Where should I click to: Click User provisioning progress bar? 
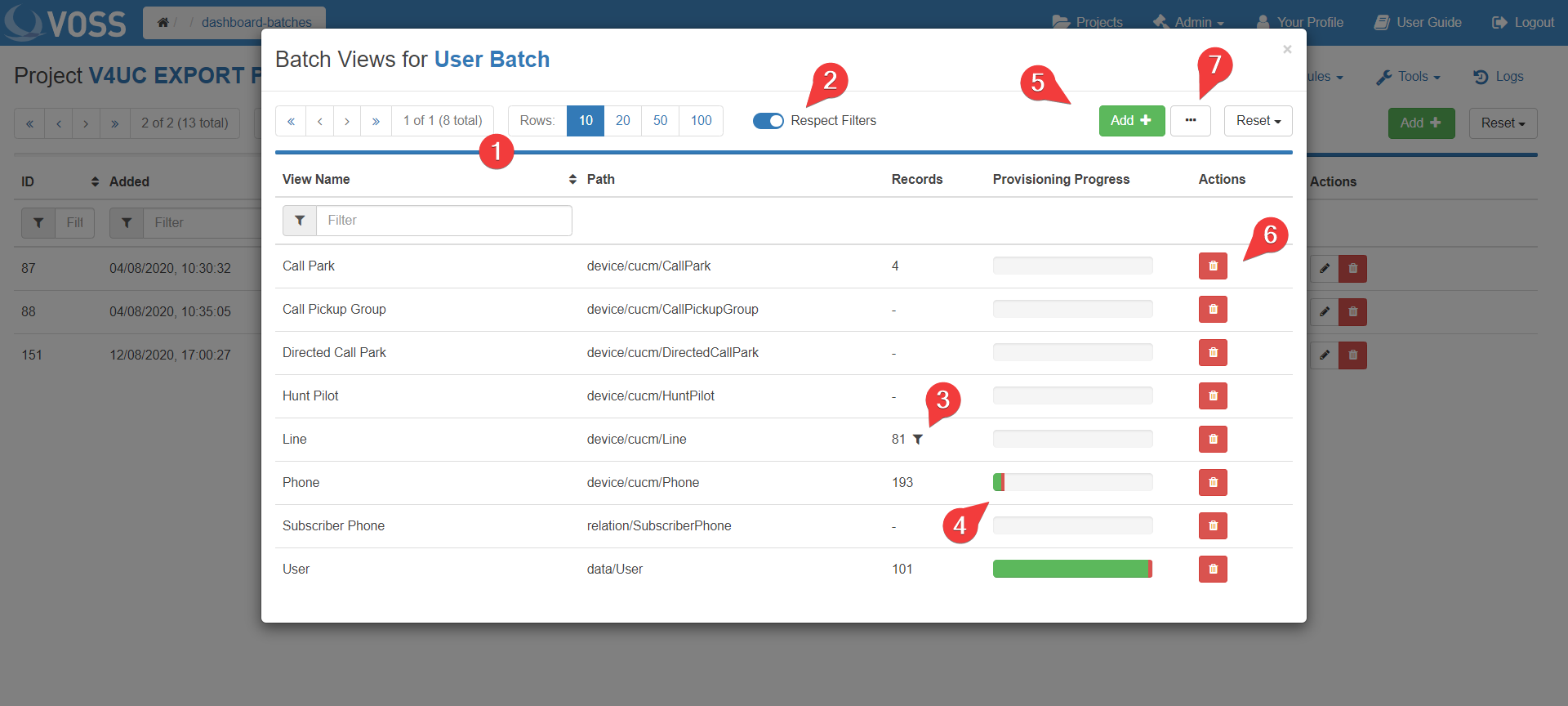(x=1073, y=569)
